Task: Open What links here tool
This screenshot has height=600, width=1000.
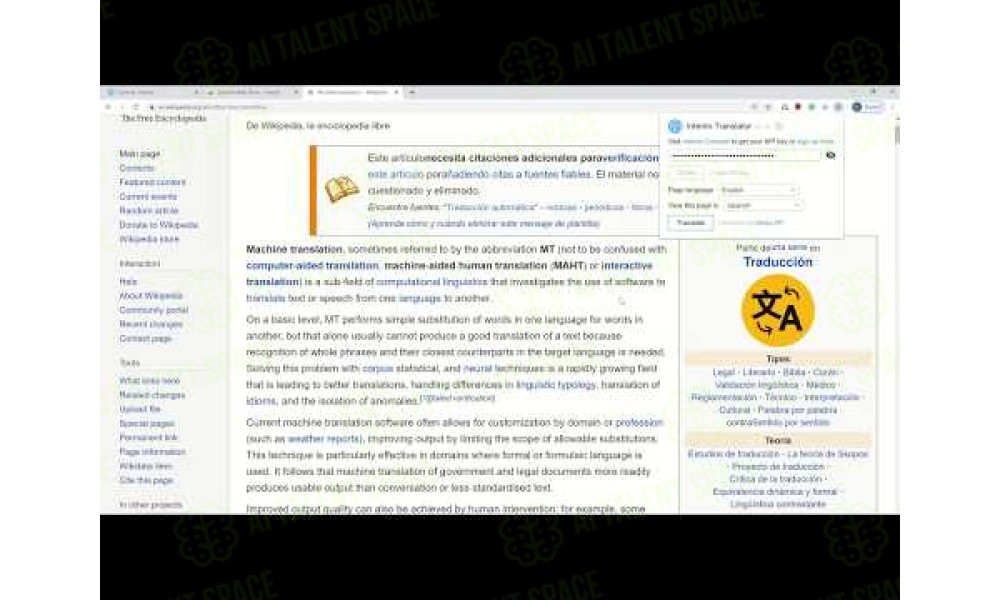Action: pyautogui.click(x=150, y=381)
